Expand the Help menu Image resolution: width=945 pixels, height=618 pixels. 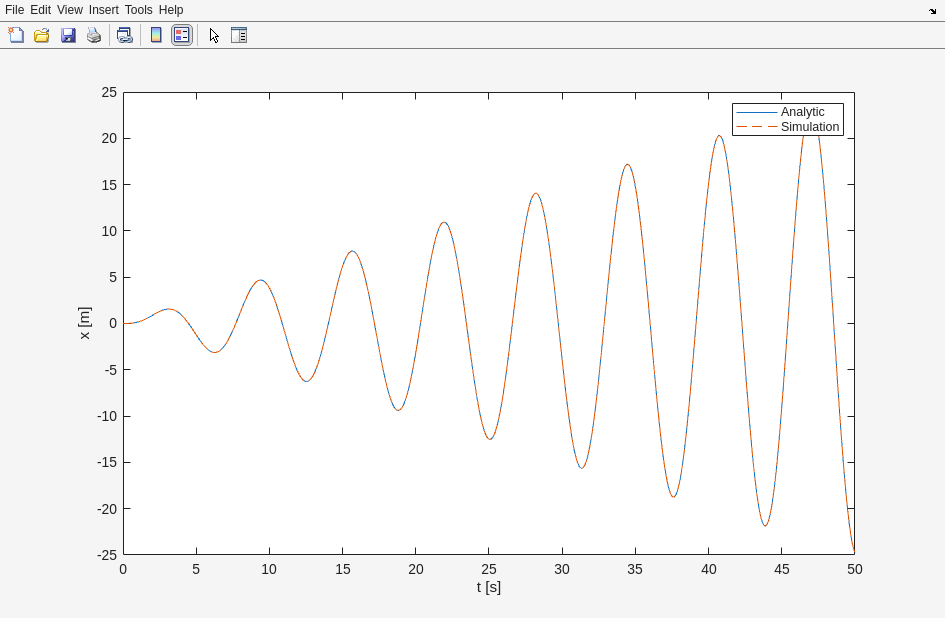click(x=171, y=10)
